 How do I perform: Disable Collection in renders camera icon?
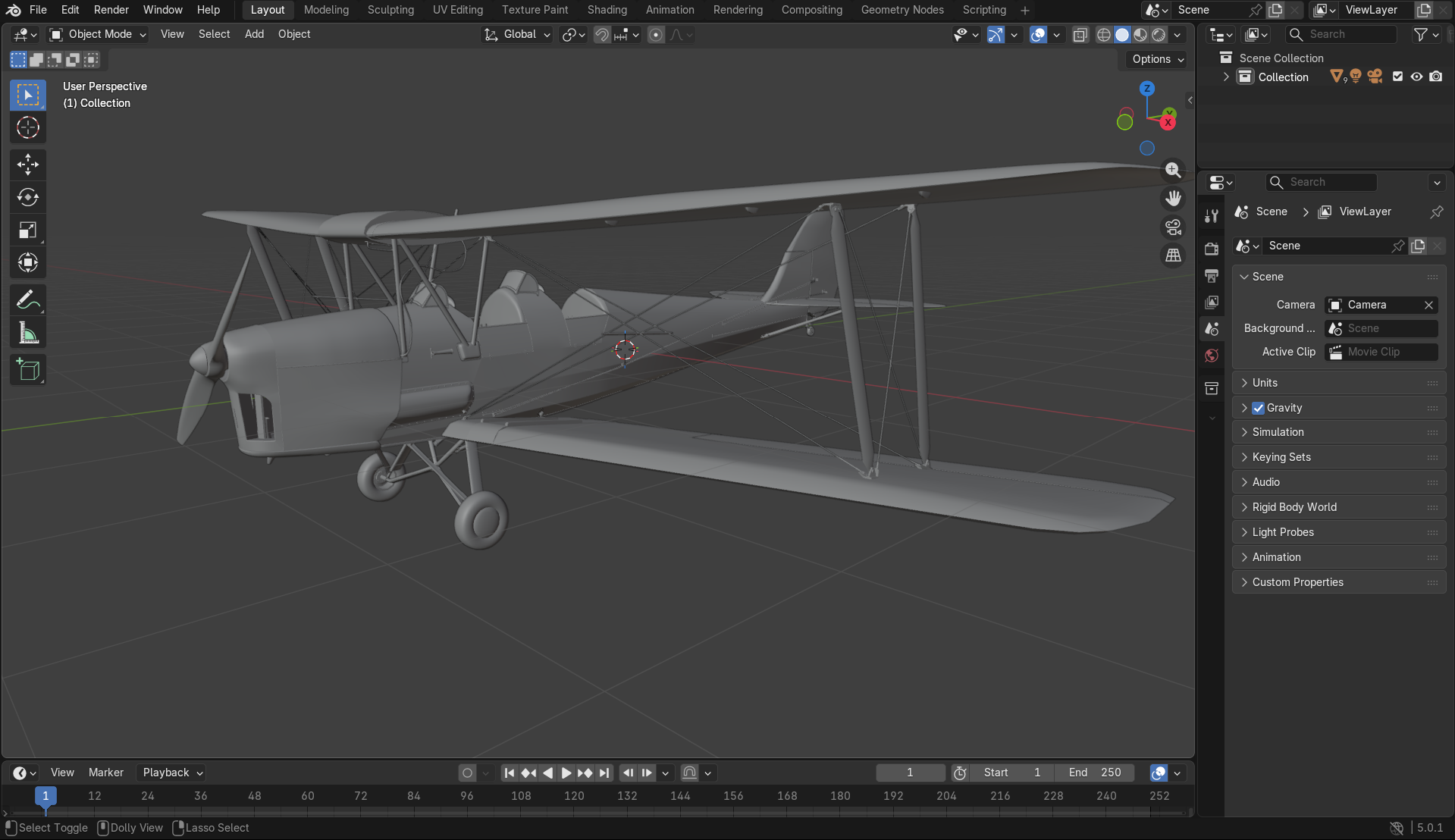[x=1436, y=77]
